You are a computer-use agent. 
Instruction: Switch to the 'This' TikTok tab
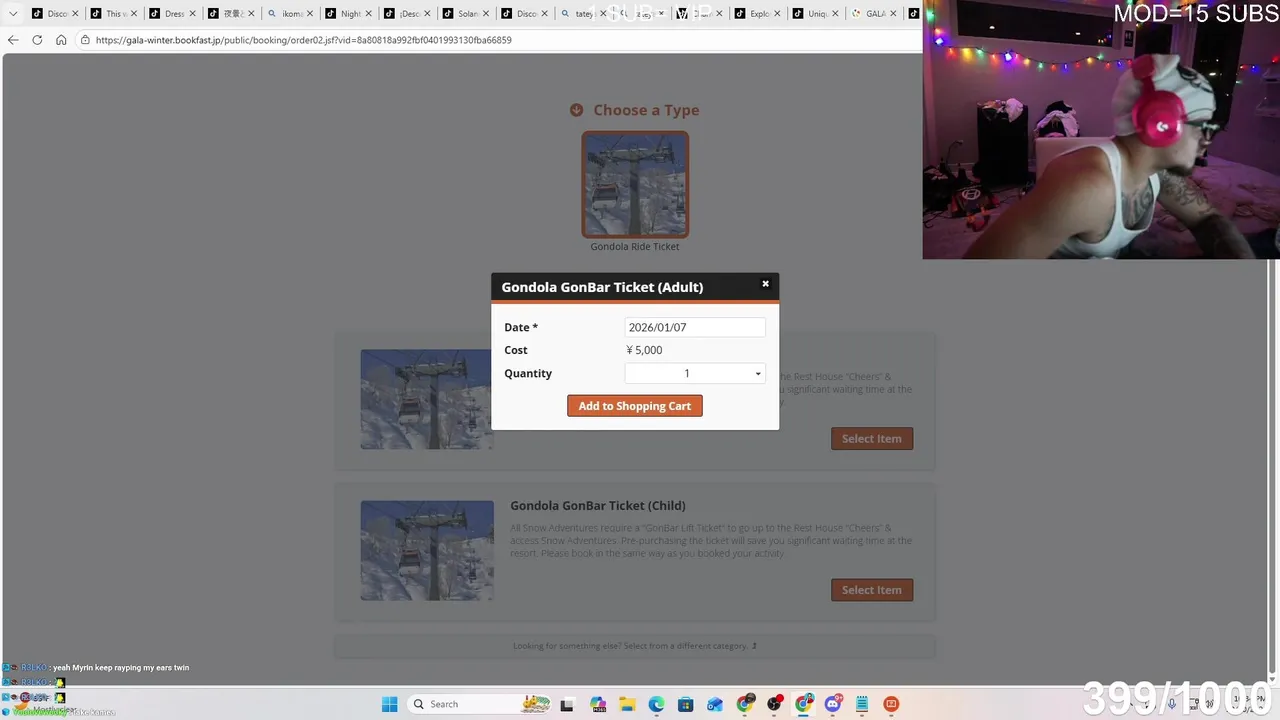click(112, 14)
